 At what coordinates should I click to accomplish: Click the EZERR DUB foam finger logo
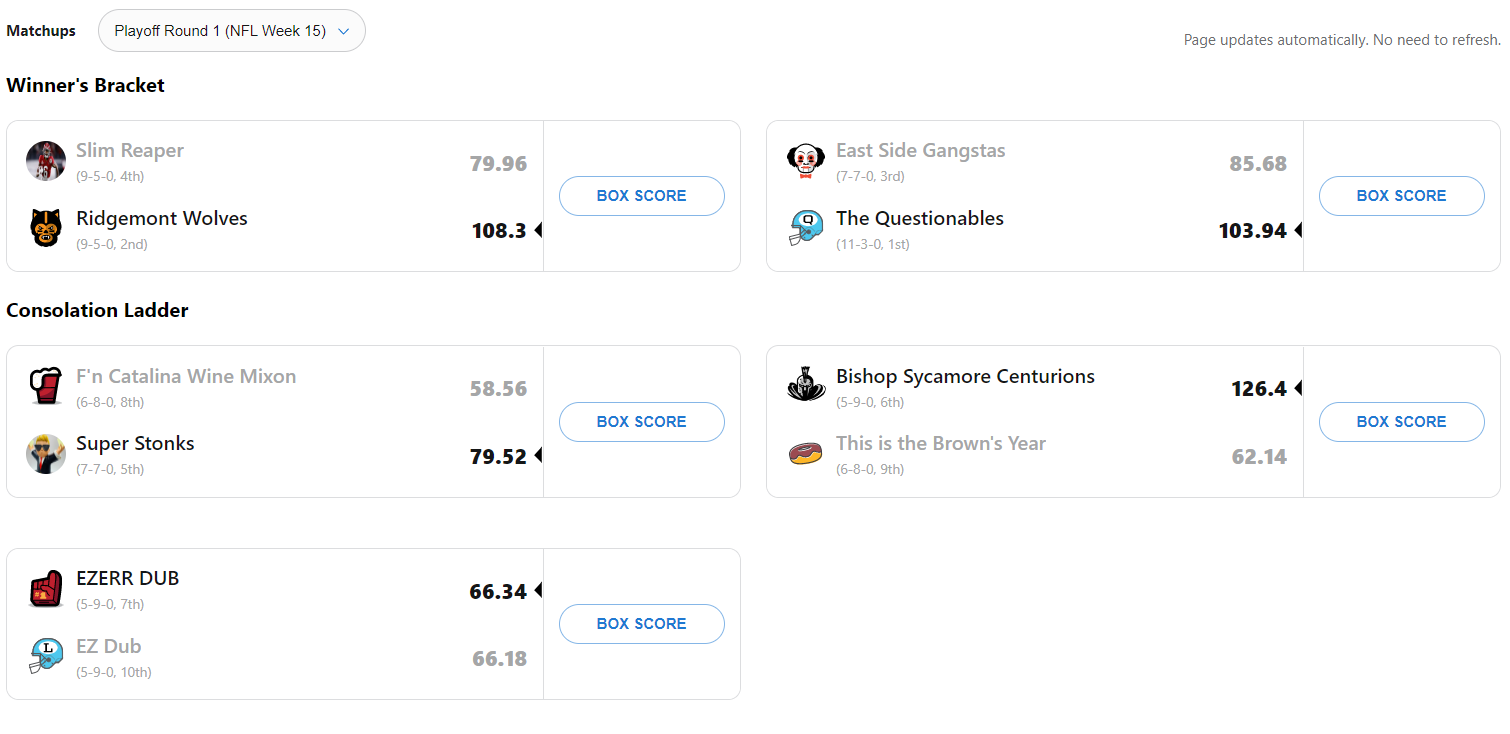pos(46,589)
